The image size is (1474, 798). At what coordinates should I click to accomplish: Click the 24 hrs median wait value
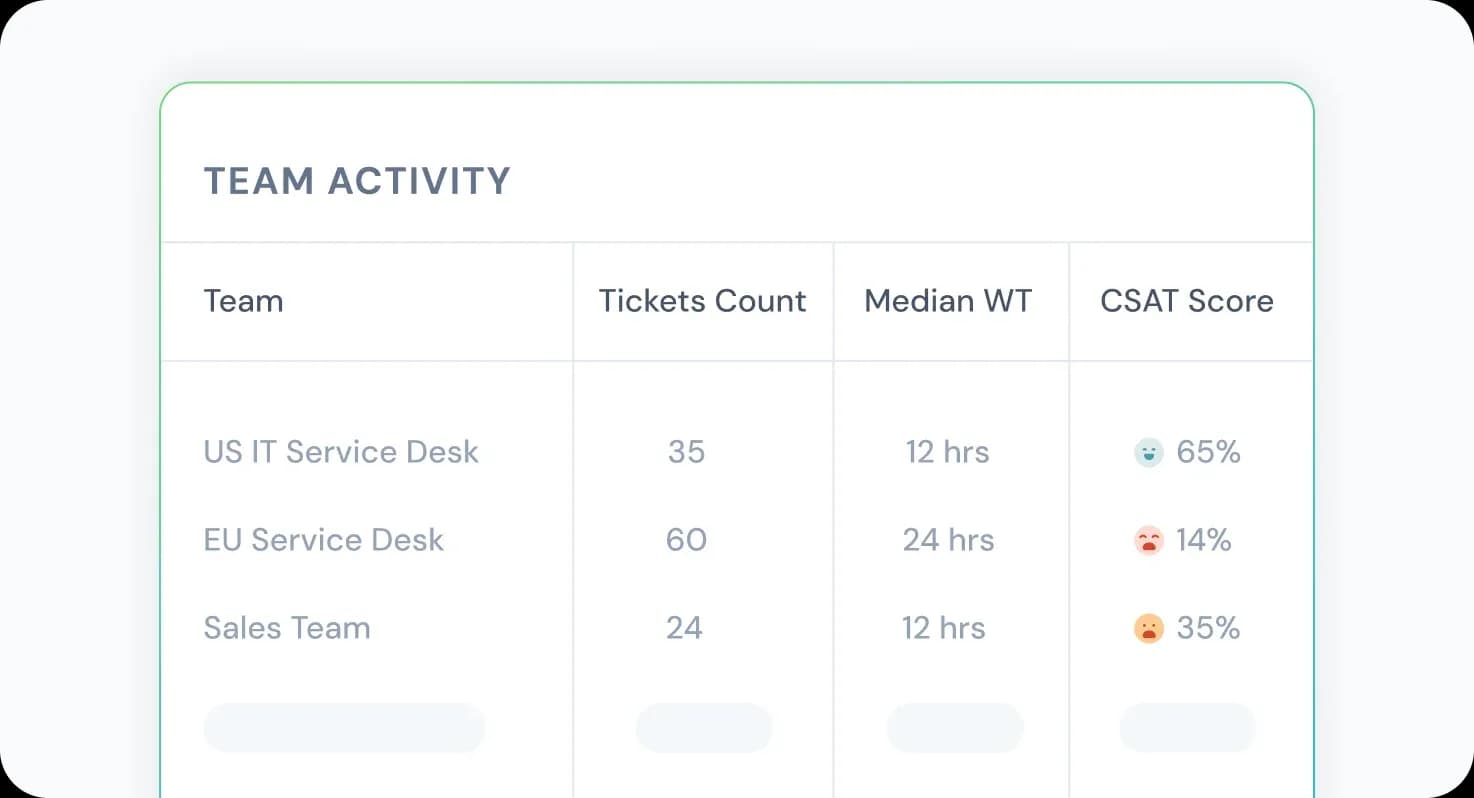coord(948,540)
